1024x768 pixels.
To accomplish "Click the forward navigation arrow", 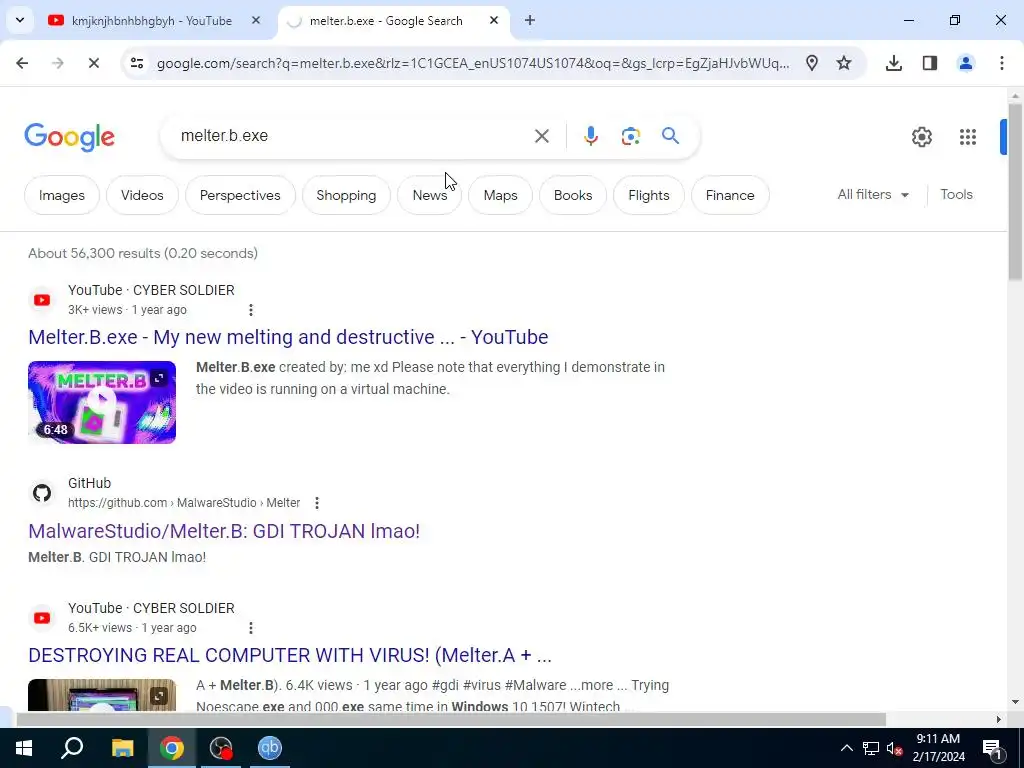I will point(58,63).
